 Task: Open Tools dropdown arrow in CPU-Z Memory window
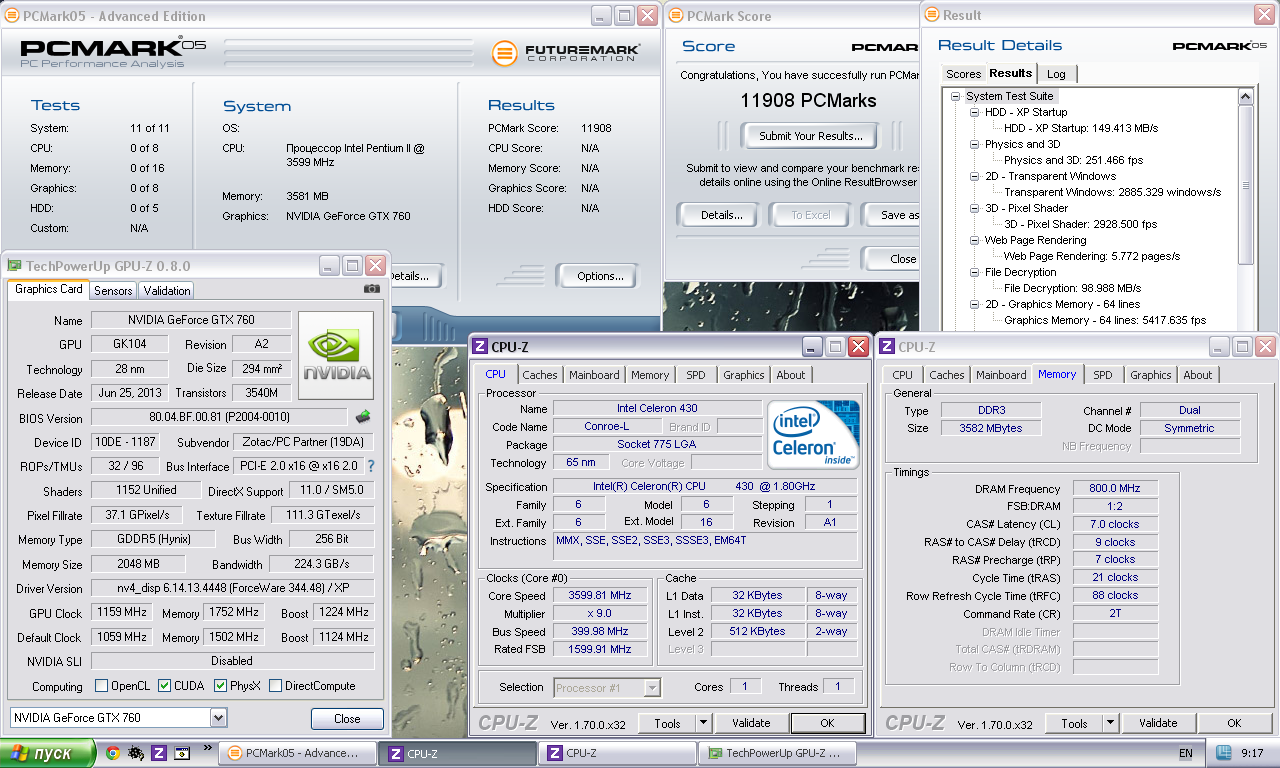[x=1110, y=723]
